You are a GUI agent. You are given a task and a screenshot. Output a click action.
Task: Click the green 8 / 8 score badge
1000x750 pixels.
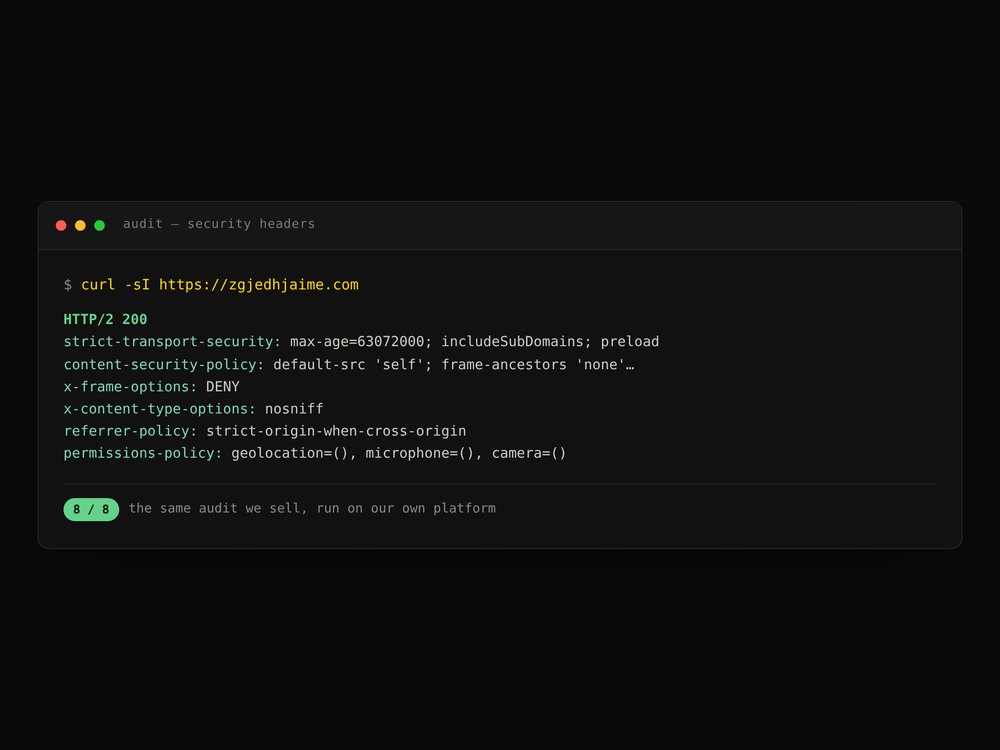[x=91, y=510]
